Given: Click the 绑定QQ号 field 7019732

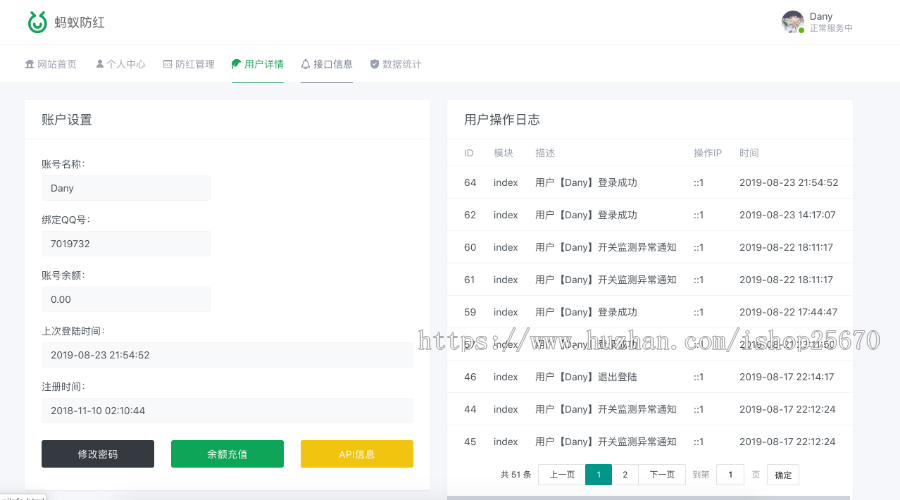Looking at the screenshot, I should pos(126,244).
